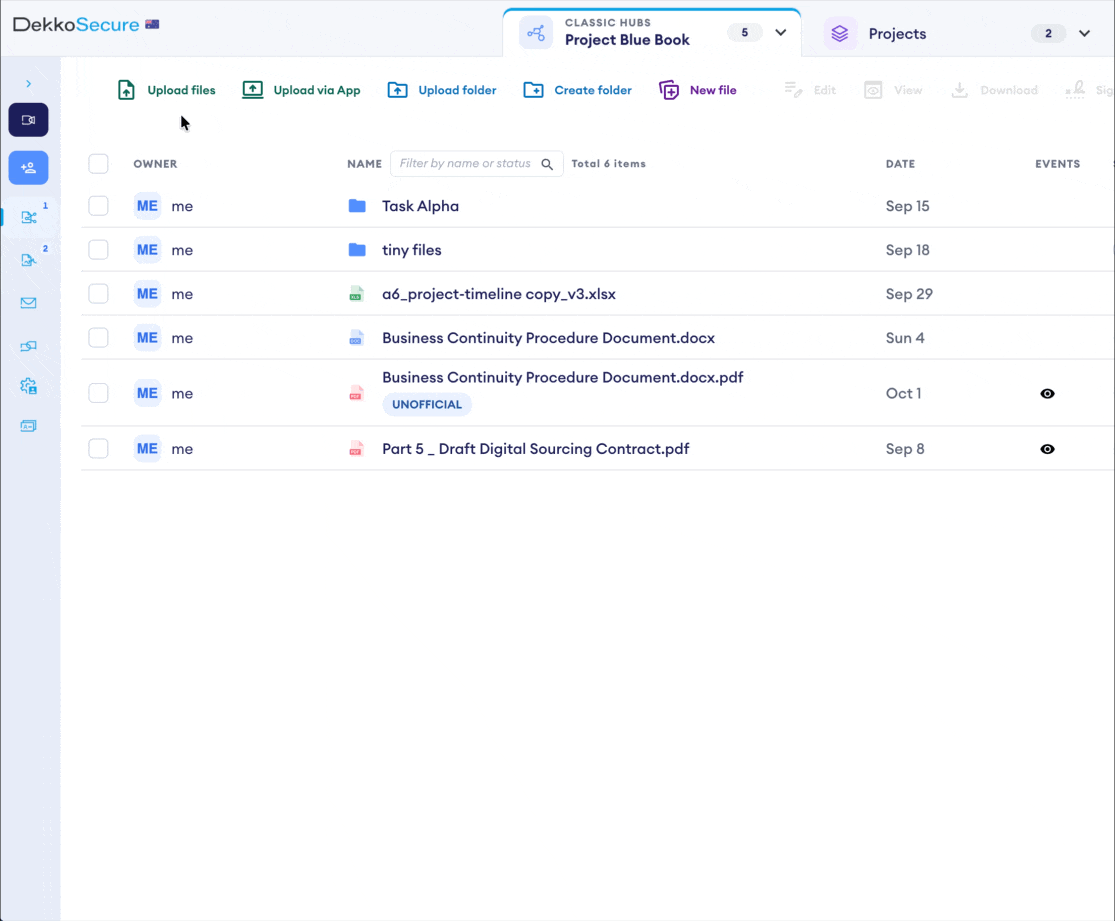1115x921 pixels.
Task: Click Upload files
Action: click(166, 90)
